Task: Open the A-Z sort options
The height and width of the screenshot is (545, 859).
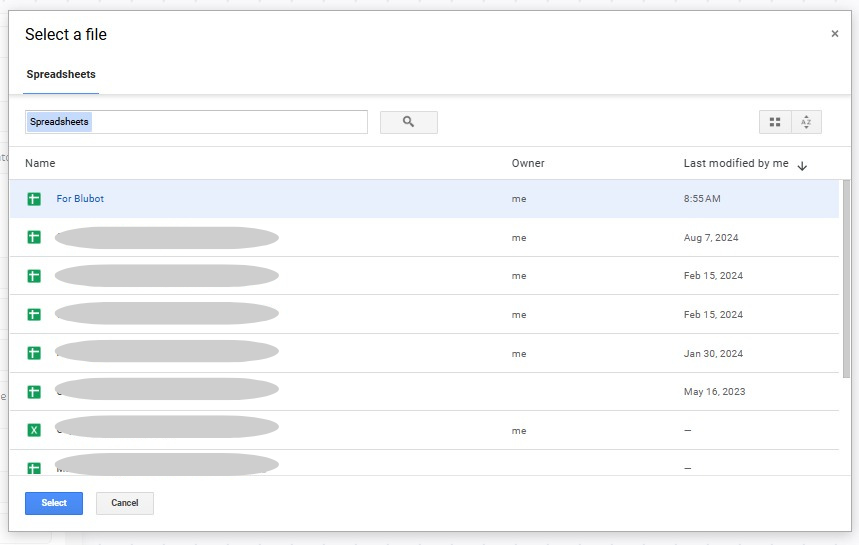Action: pos(806,122)
